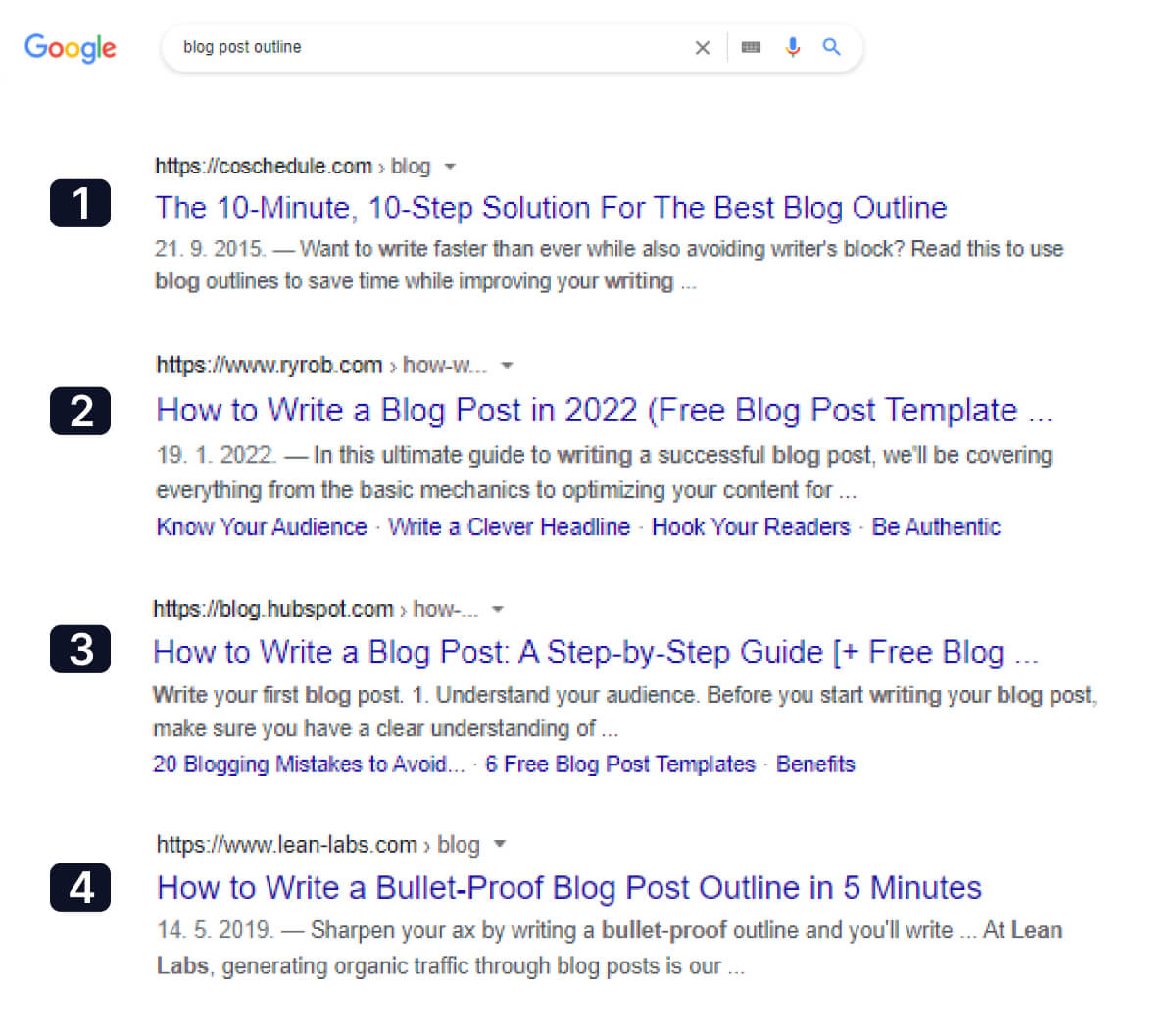Open the 'Hook Your Readers' sitelink
This screenshot has width=1176, height=1036.
pyautogui.click(x=751, y=527)
